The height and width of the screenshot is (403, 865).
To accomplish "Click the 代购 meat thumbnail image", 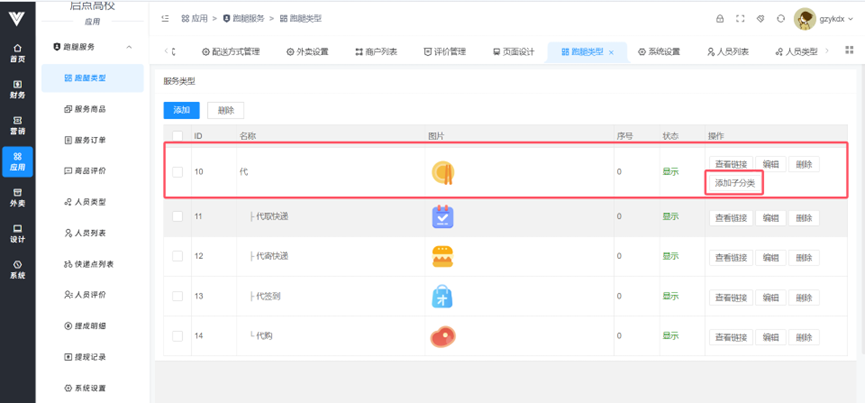I will tap(443, 337).
